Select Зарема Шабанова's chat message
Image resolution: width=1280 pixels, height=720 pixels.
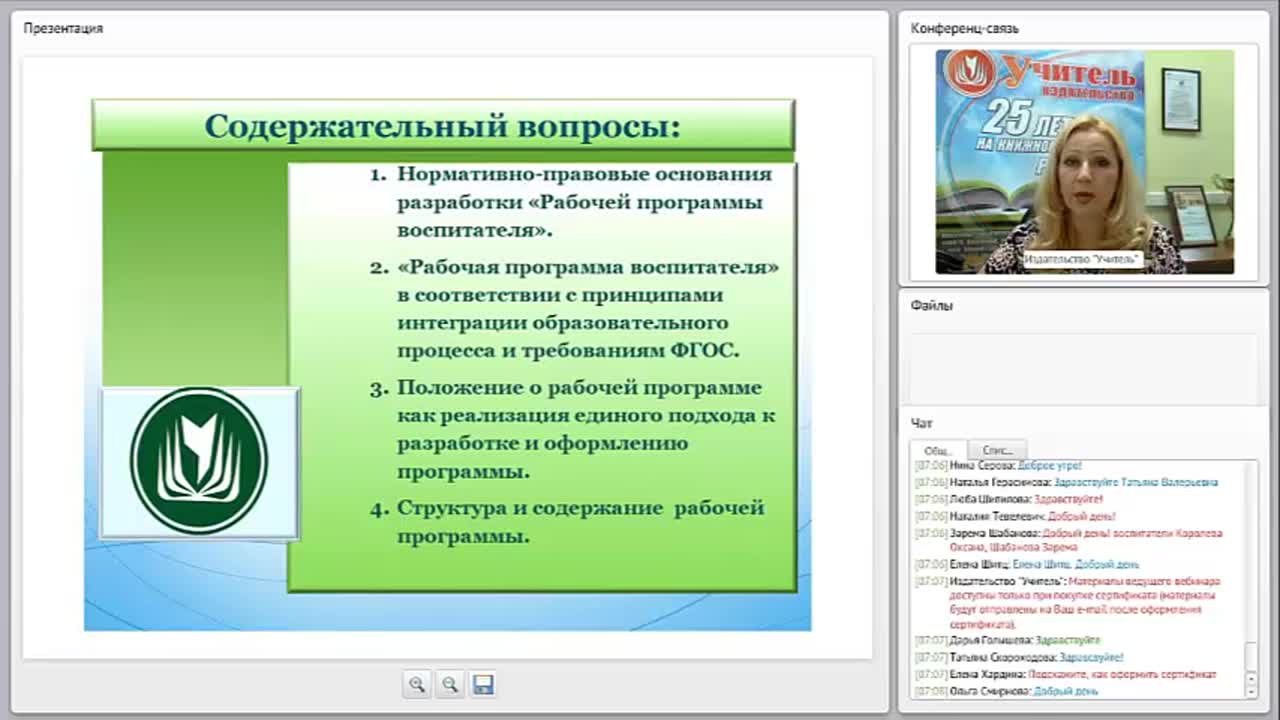coord(1069,540)
